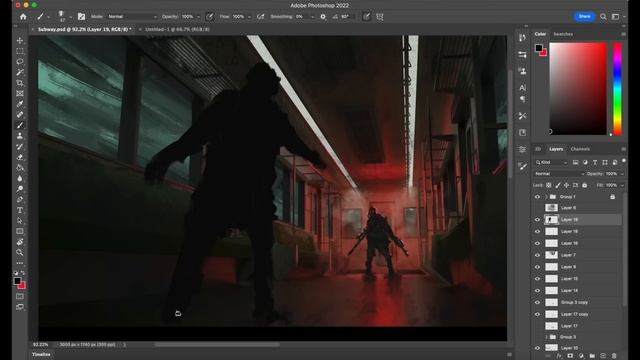Select the Layer 14 row
The width and height of the screenshot is (640, 360).
[x=578, y=291]
